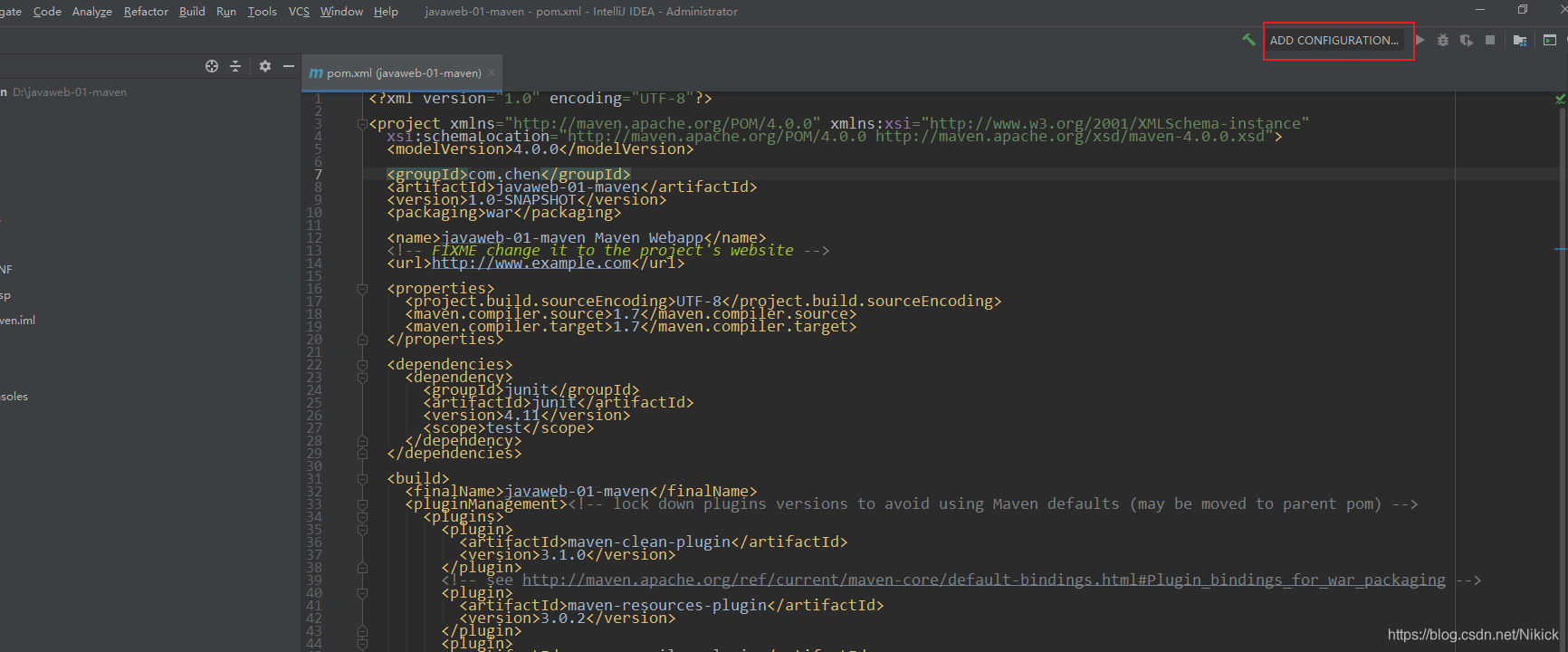Open the Window menu

pyautogui.click(x=341, y=11)
